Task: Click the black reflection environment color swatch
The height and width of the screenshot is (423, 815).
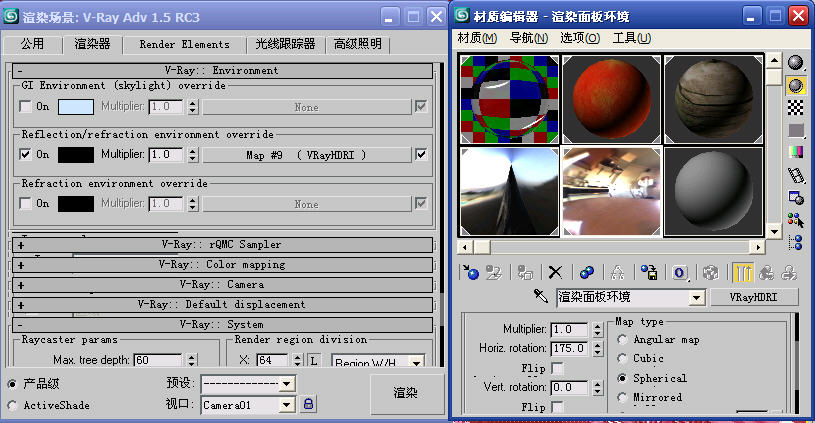Action: 76,155
